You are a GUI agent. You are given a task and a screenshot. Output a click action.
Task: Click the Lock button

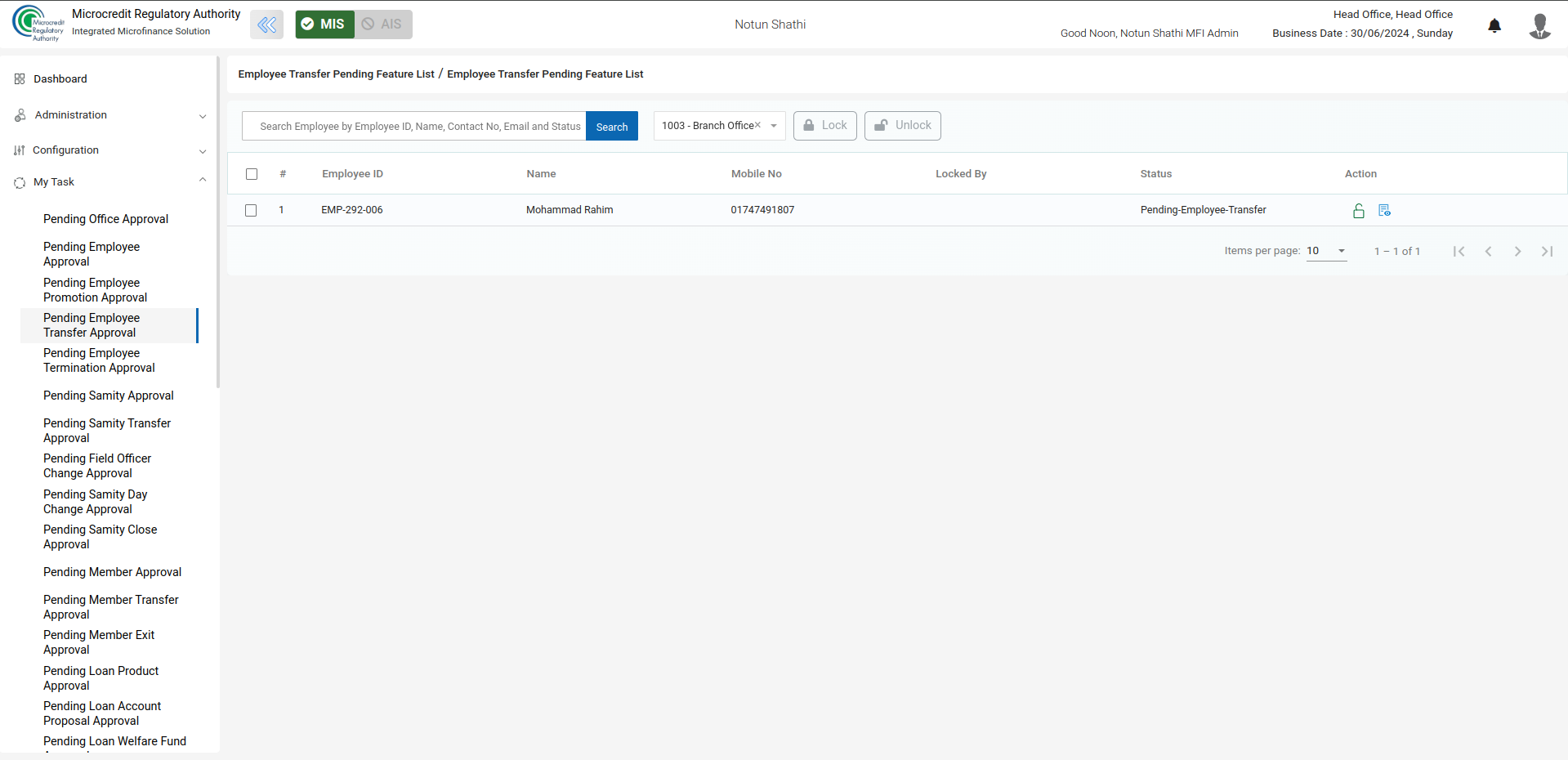[x=825, y=126]
